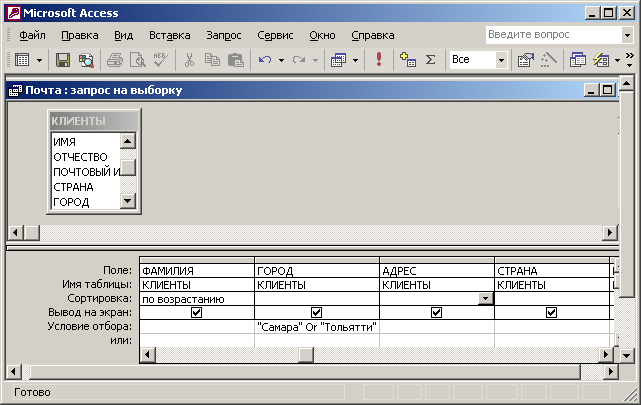Screen dimensions: 641x405
Task: Open the Вставка menu
Action: click(x=170, y=36)
